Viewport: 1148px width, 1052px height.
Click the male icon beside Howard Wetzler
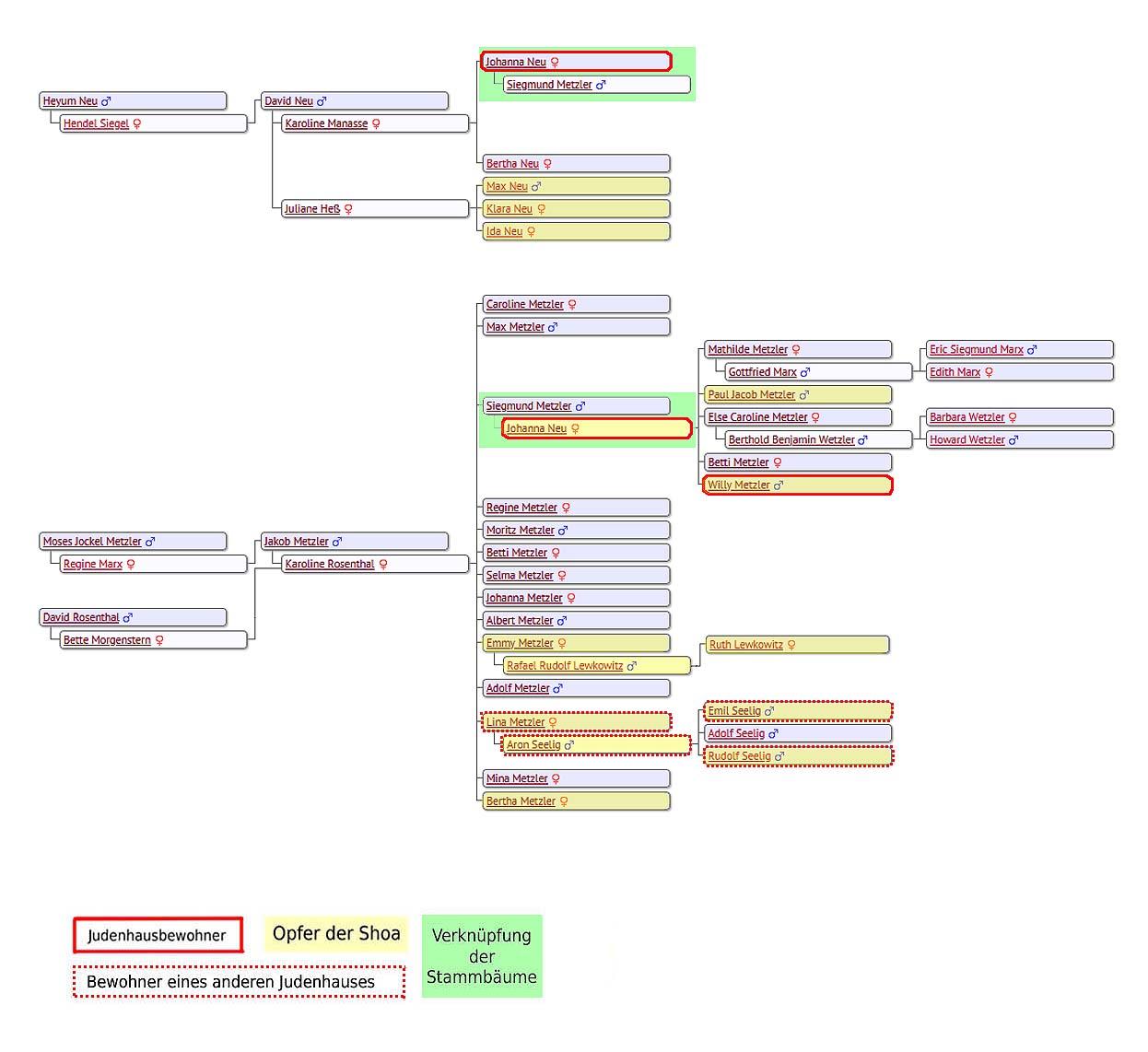[x=1013, y=440]
